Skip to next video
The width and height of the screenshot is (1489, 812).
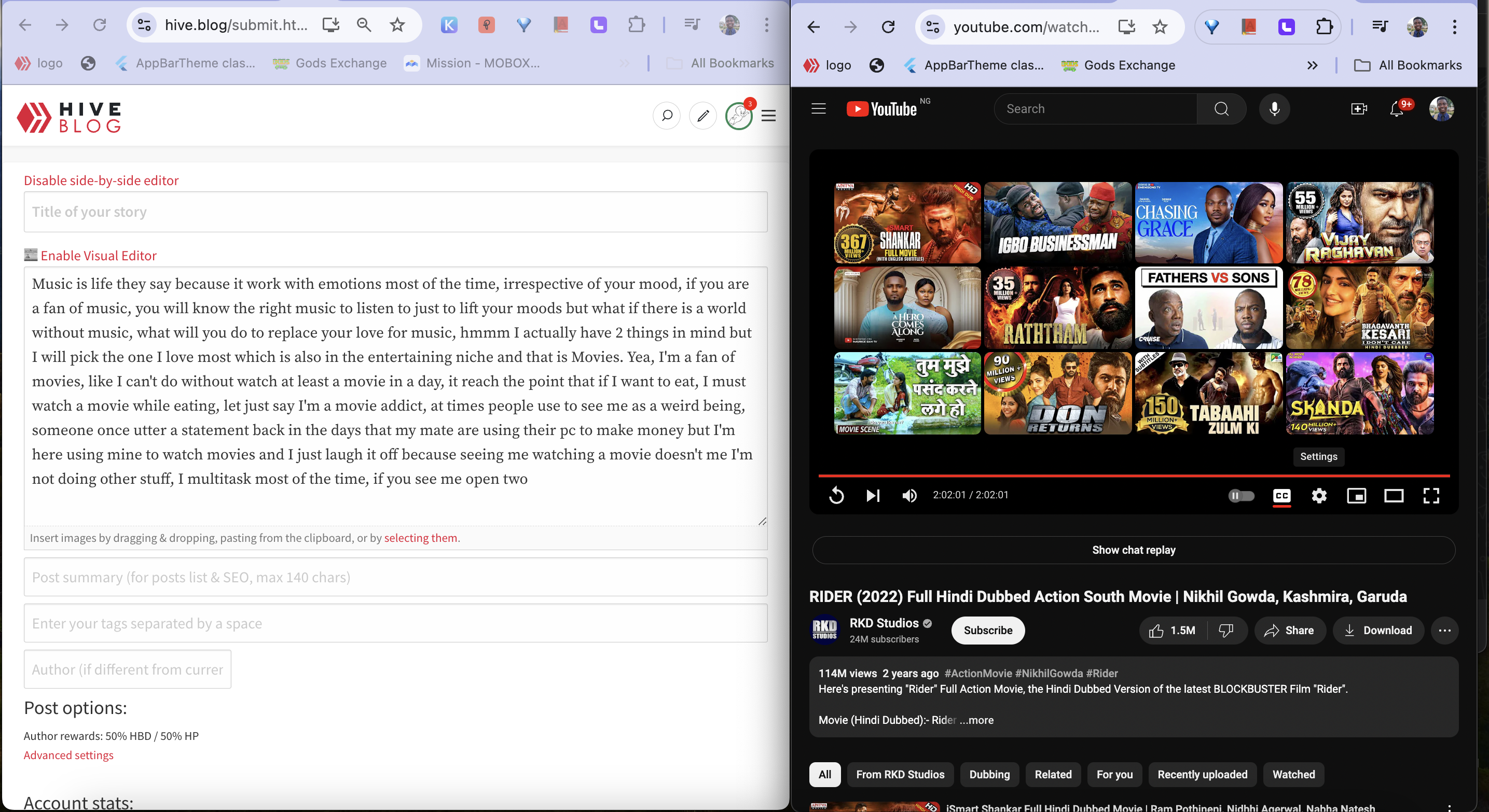873,496
